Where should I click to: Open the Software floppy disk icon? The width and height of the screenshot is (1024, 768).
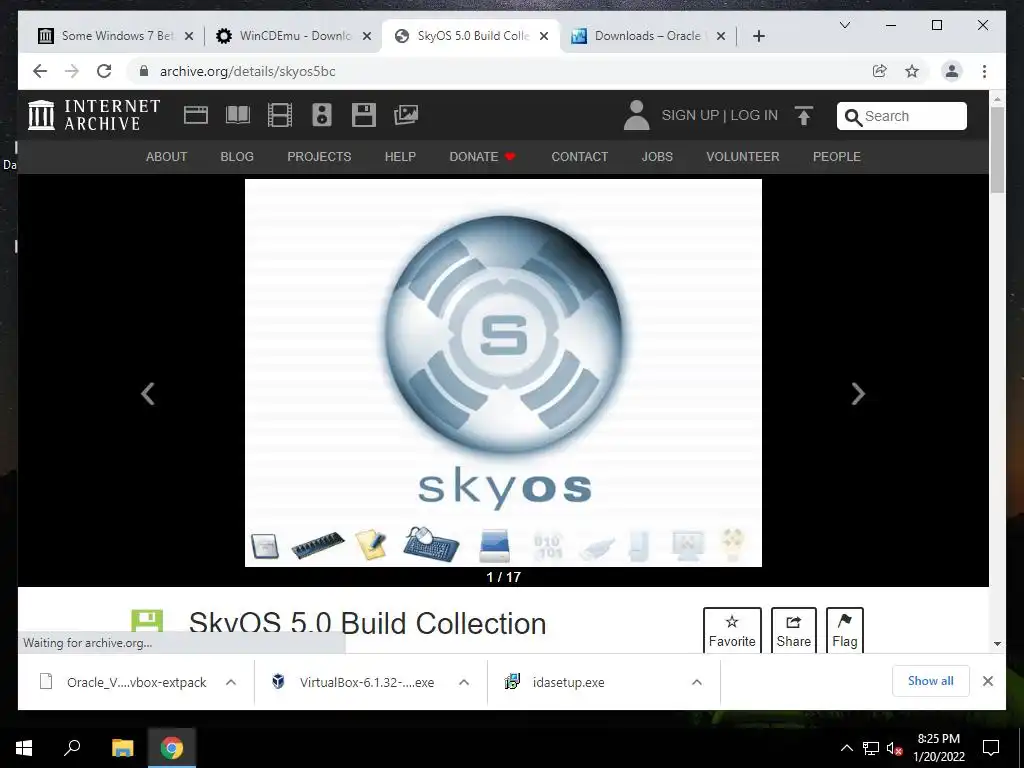pos(364,115)
